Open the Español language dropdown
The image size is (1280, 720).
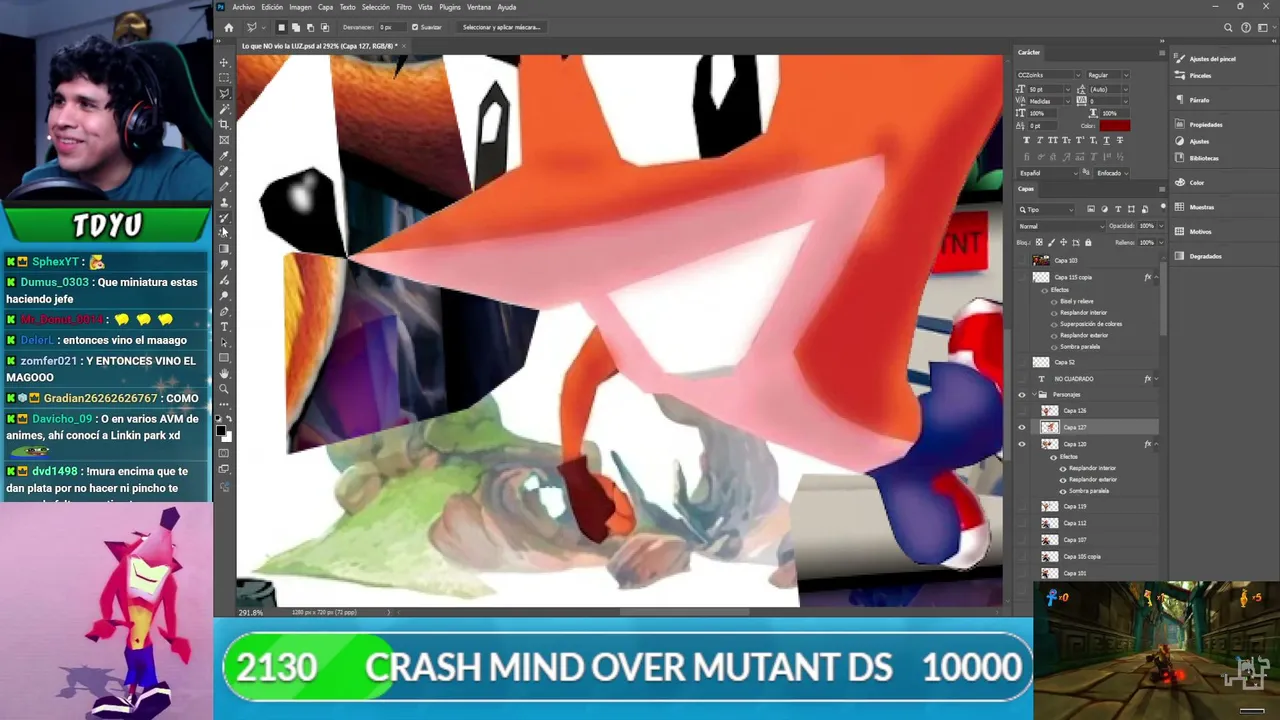tap(1047, 173)
